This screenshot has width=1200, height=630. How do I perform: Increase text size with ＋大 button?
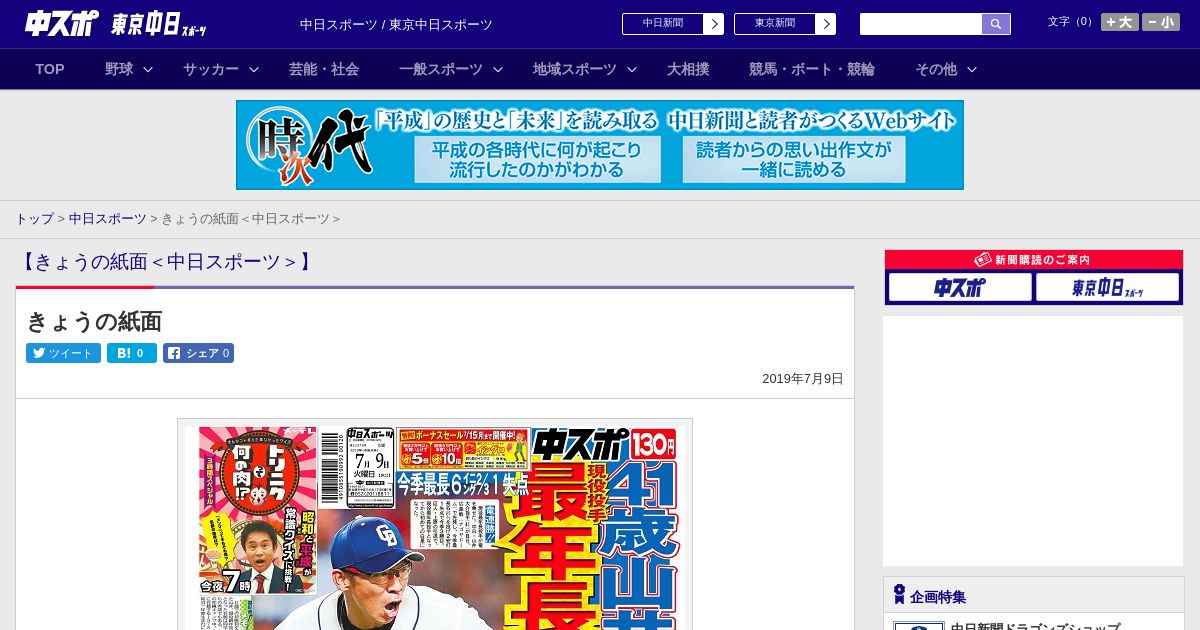click(x=1120, y=22)
